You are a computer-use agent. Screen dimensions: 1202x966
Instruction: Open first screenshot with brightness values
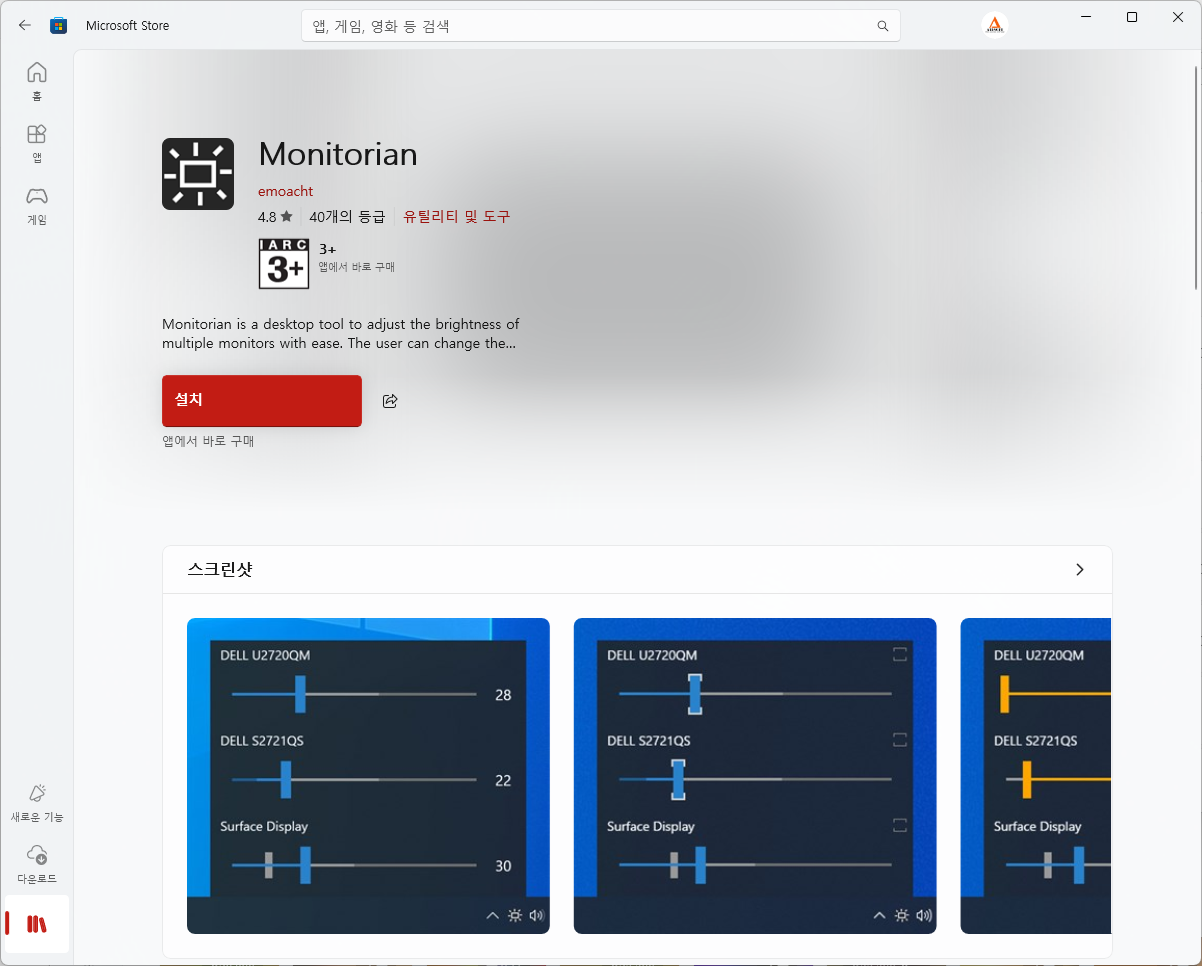[x=368, y=776]
